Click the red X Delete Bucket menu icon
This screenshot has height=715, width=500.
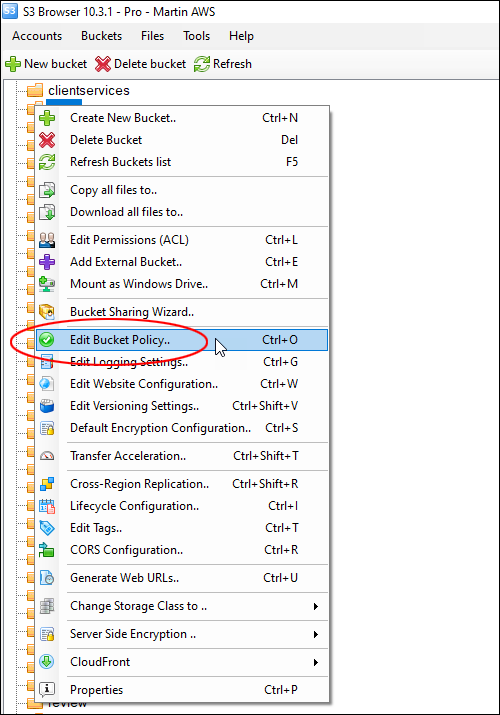pos(47,140)
